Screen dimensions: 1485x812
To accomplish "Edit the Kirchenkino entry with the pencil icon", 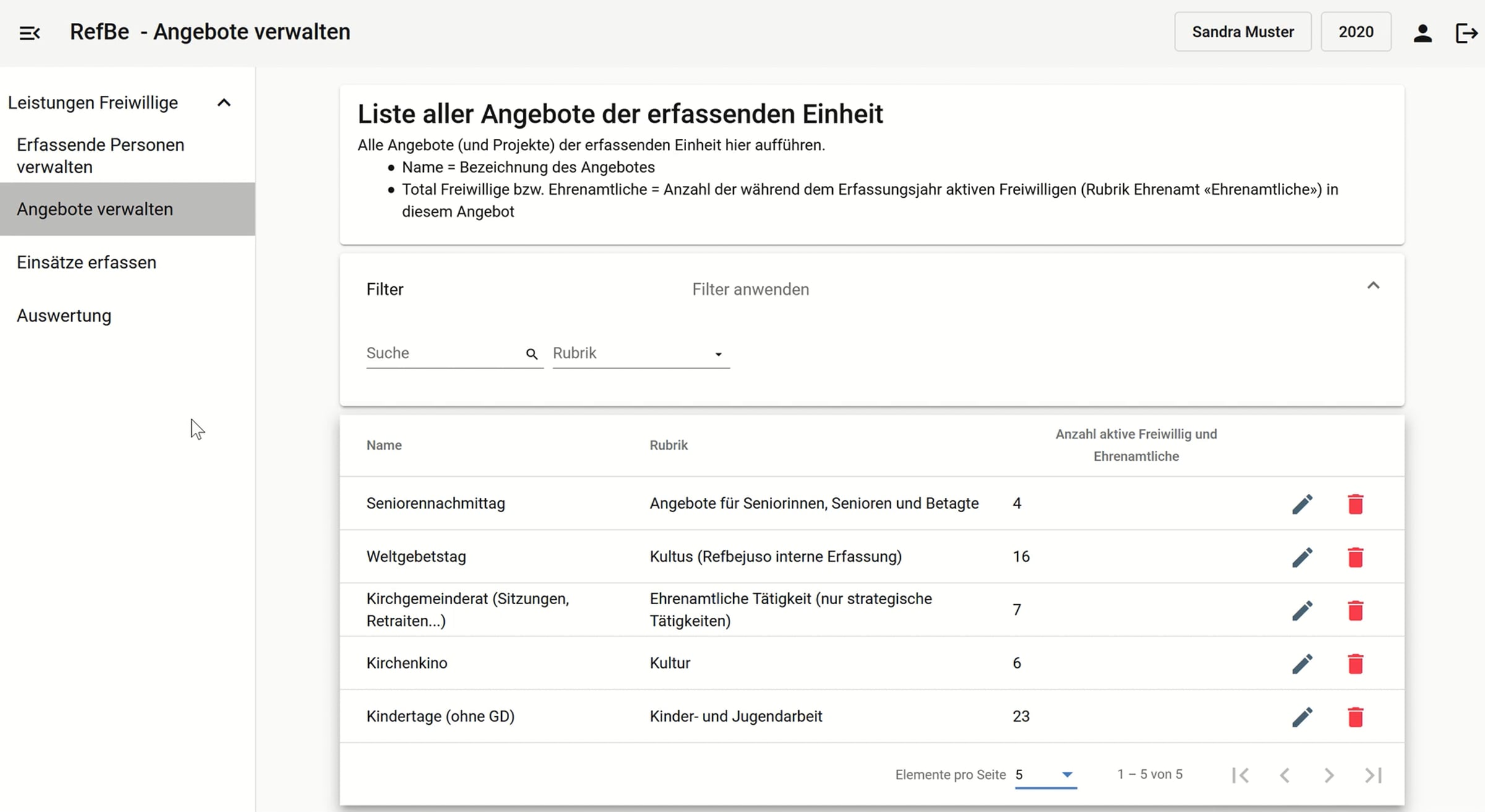I will pos(1302,664).
